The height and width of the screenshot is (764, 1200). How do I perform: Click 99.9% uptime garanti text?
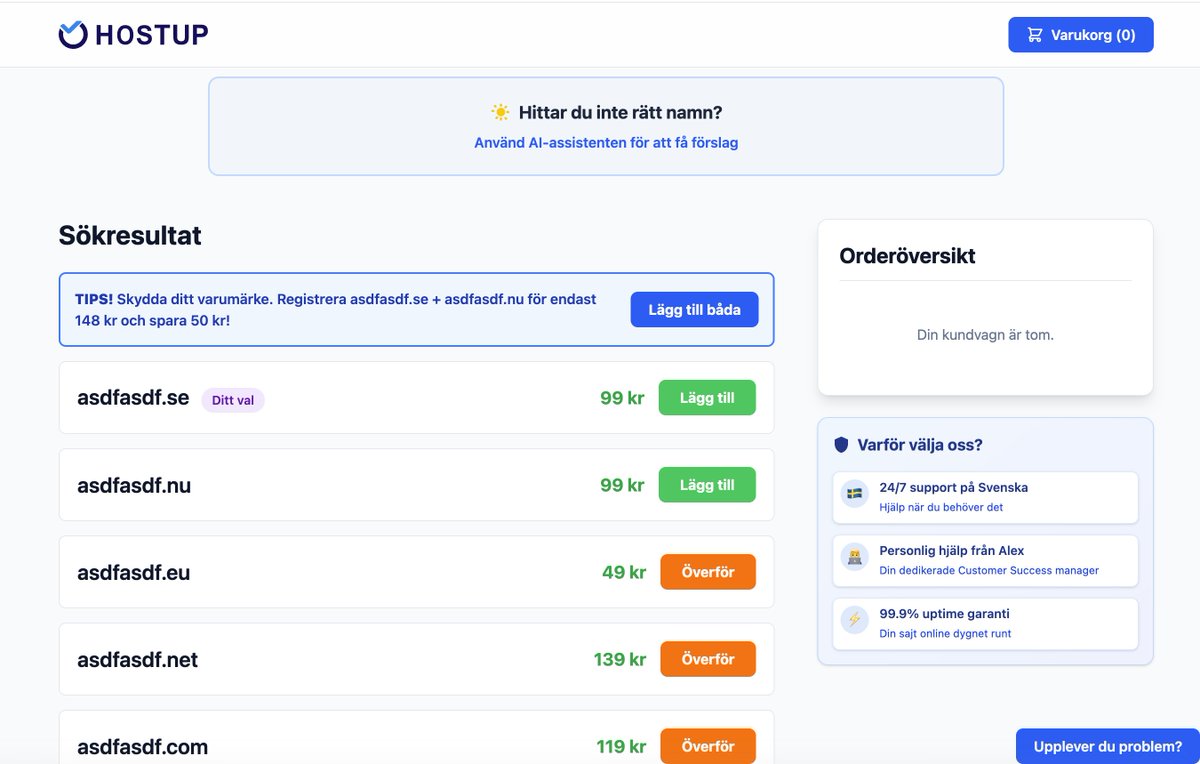943,614
